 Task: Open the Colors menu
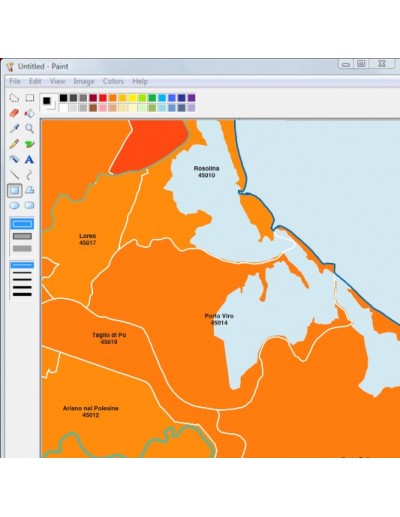[113, 81]
